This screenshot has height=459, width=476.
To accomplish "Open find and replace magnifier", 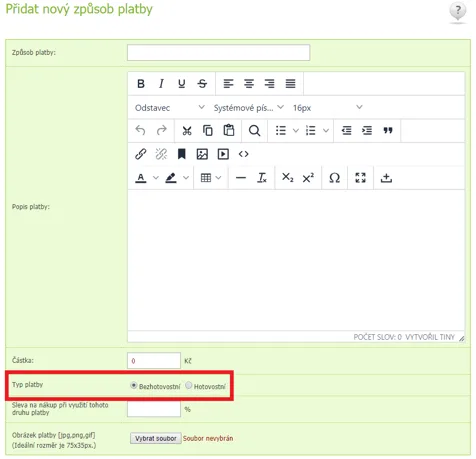I will click(x=254, y=131).
